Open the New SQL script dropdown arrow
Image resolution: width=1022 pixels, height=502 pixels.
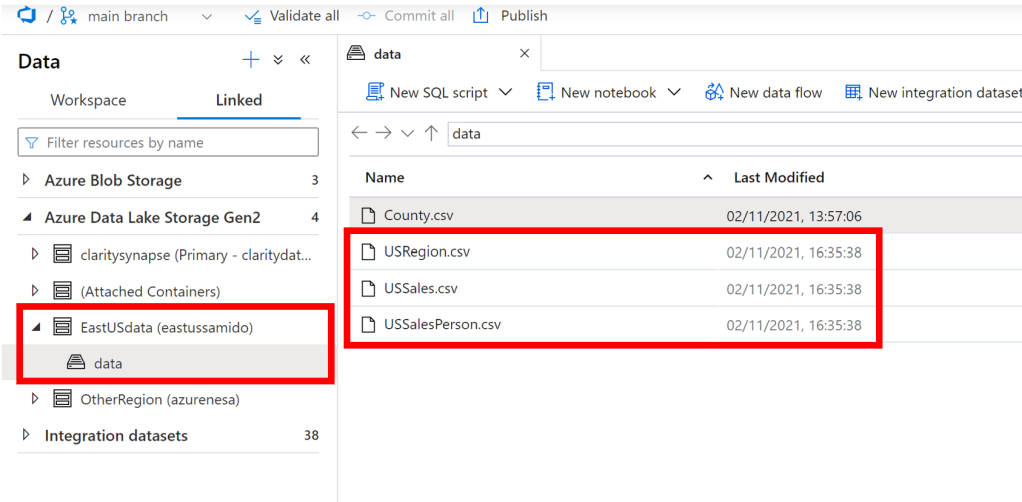pos(505,92)
